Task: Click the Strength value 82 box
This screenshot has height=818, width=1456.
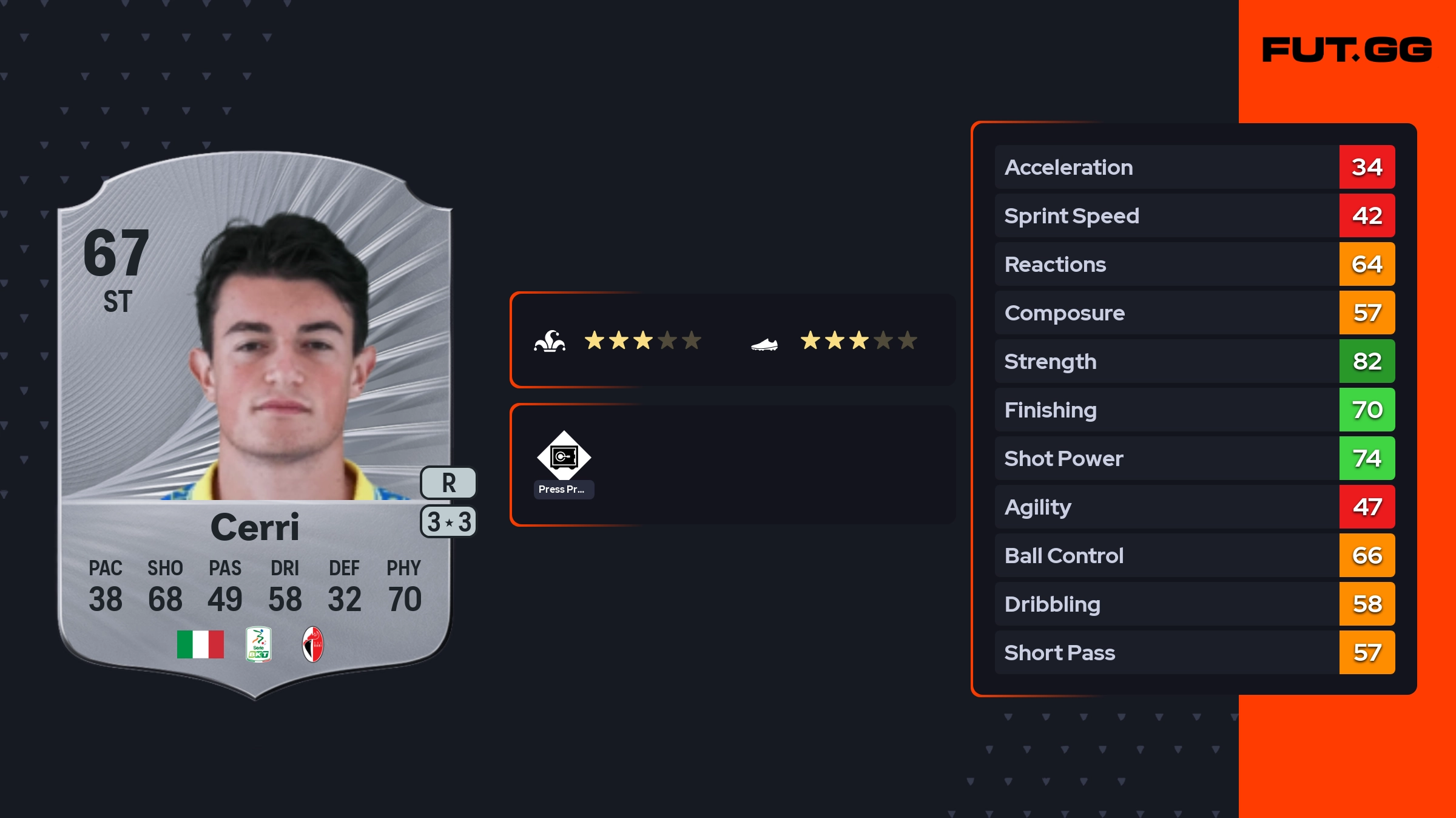Action: [1367, 361]
